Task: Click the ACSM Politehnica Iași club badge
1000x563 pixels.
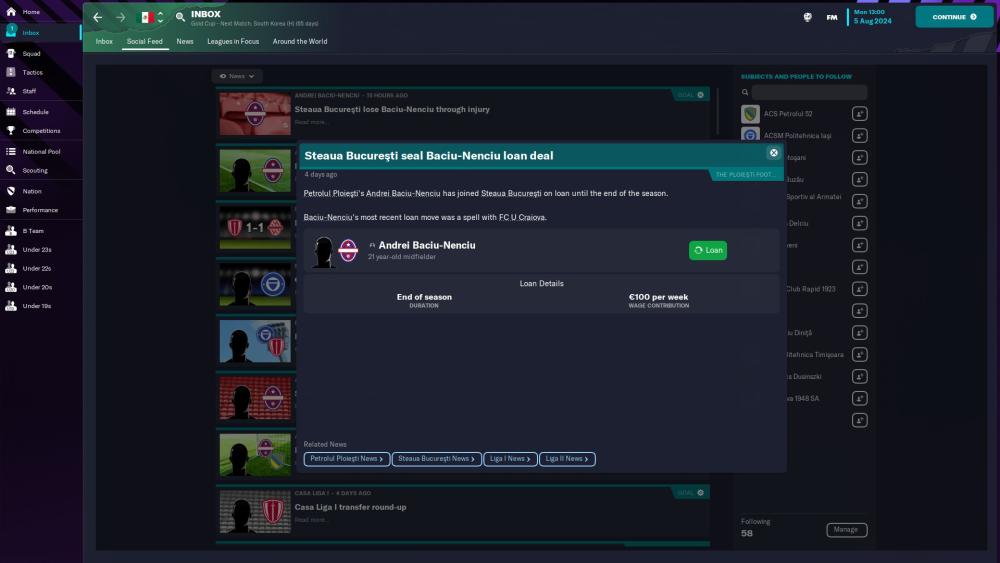Action: [750, 135]
